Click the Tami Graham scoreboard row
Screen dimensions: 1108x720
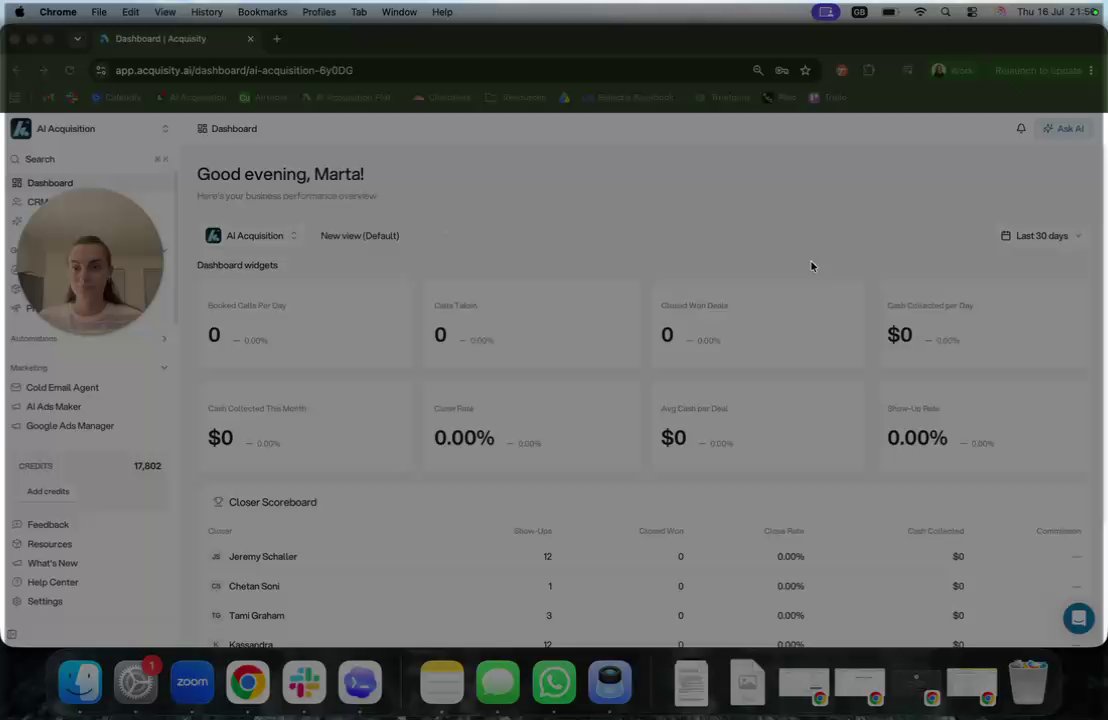644,615
